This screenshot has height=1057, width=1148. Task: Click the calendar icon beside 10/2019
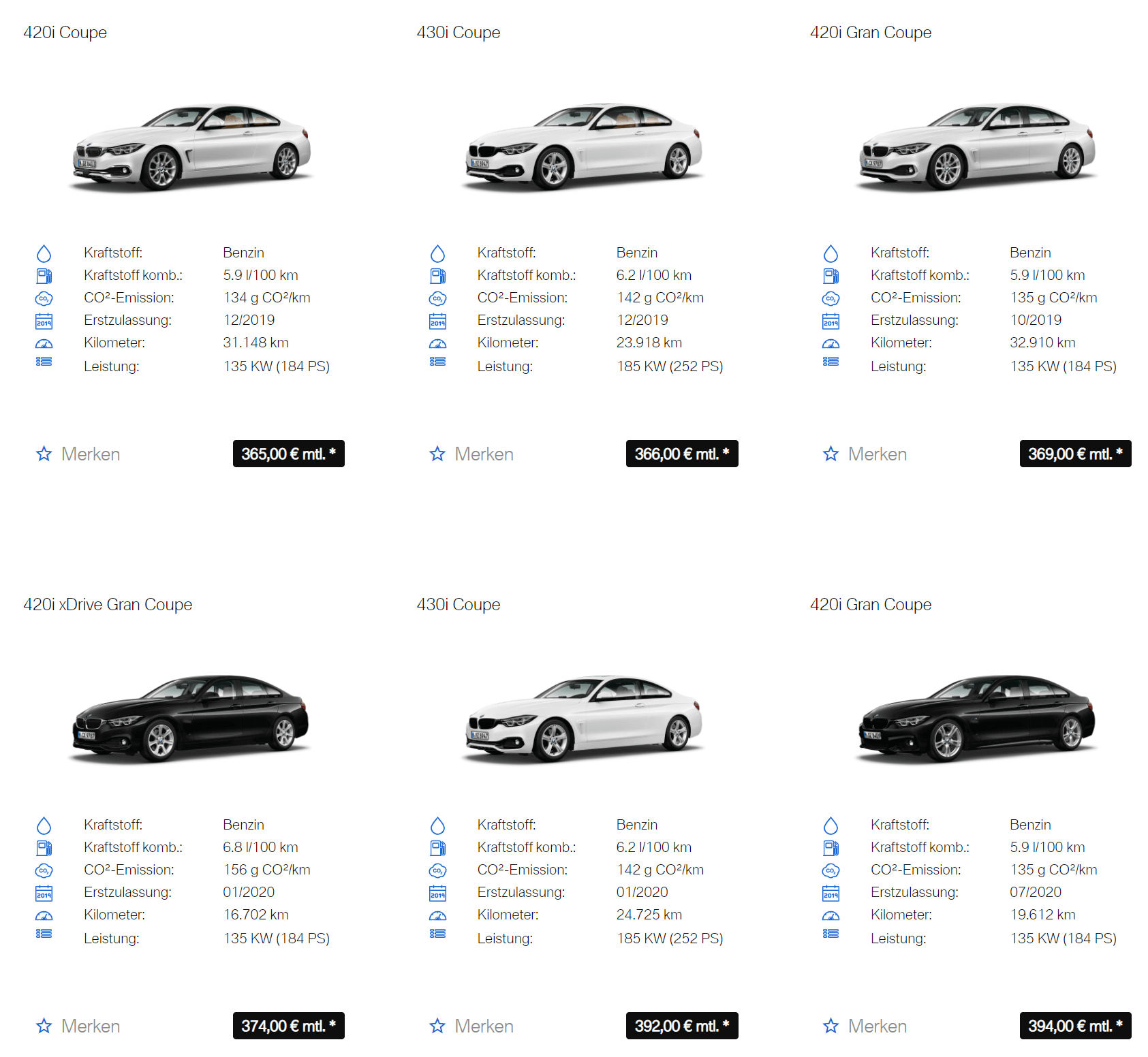(831, 321)
